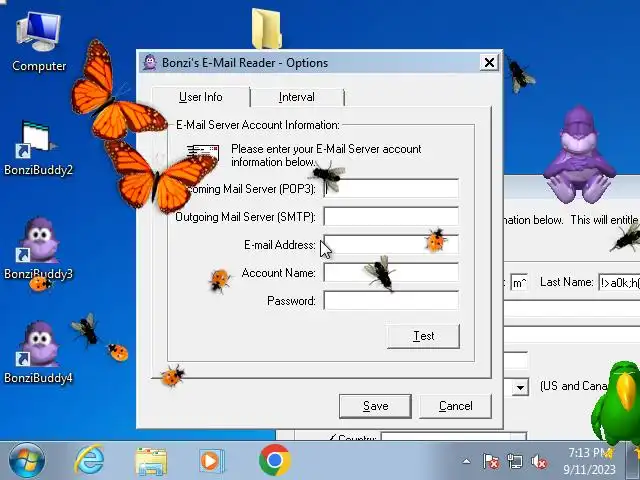Screen dimensions: 640x480
Task: Open the dropdown beside "(US and Cana" text
Action: click(520, 387)
